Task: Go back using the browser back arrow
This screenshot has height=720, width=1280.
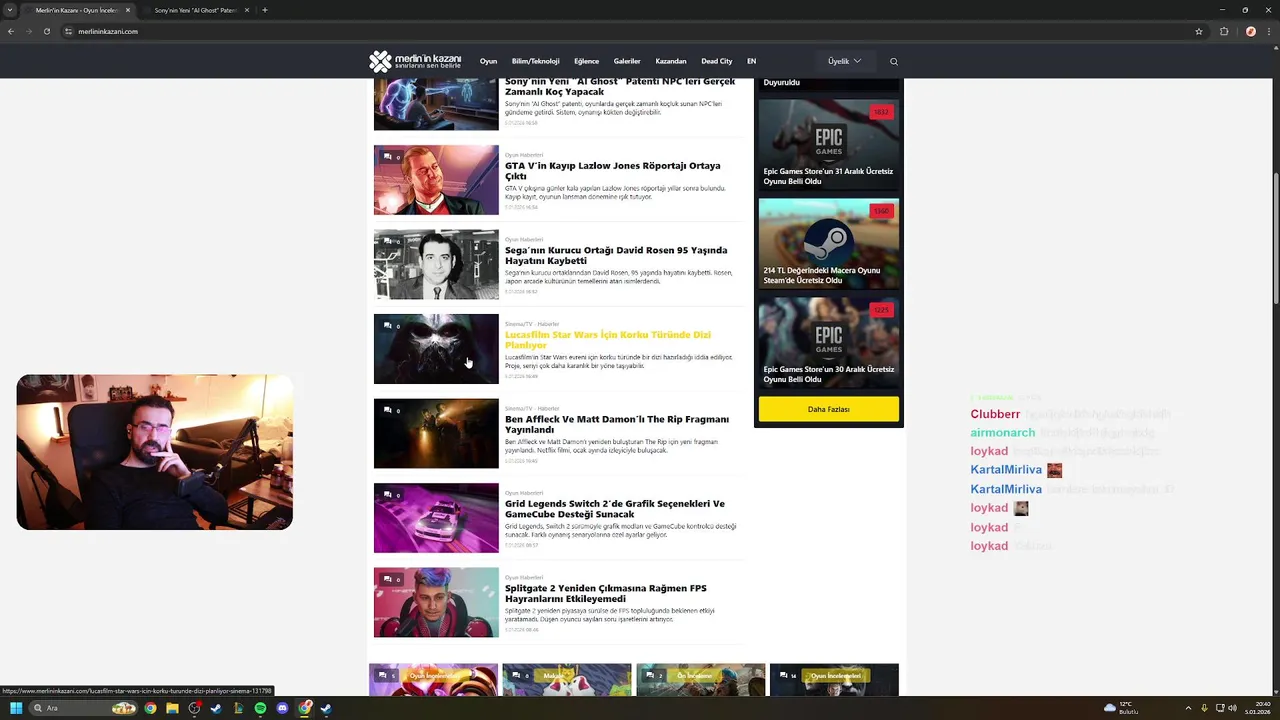Action: pyautogui.click(x=11, y=31)
